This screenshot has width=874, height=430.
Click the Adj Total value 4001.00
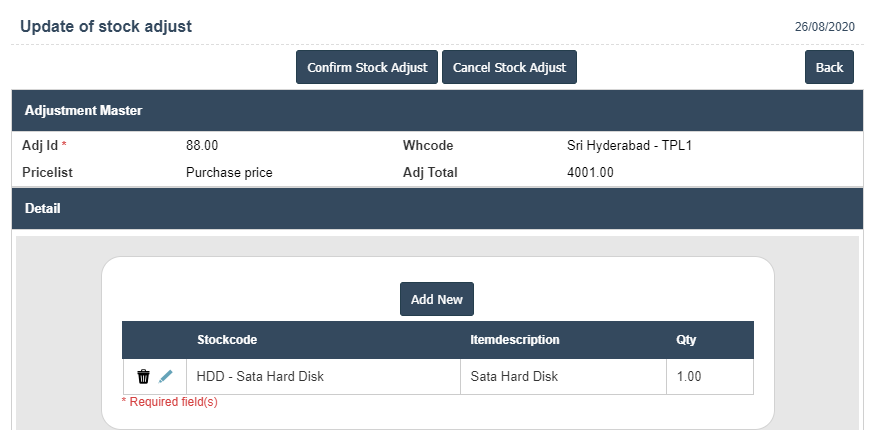point(590,172)
